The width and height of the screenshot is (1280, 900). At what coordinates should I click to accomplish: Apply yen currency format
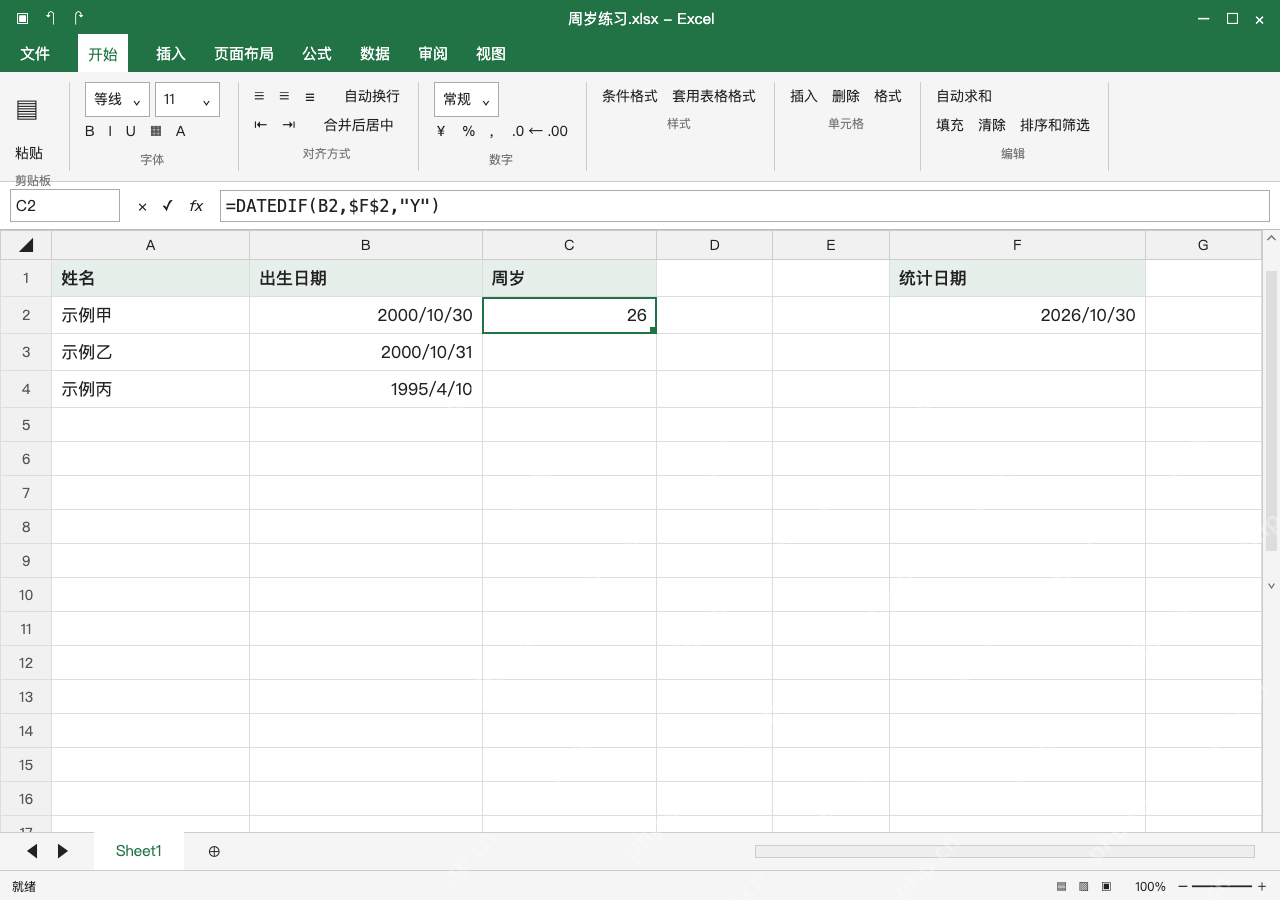(x=441, y=131)
